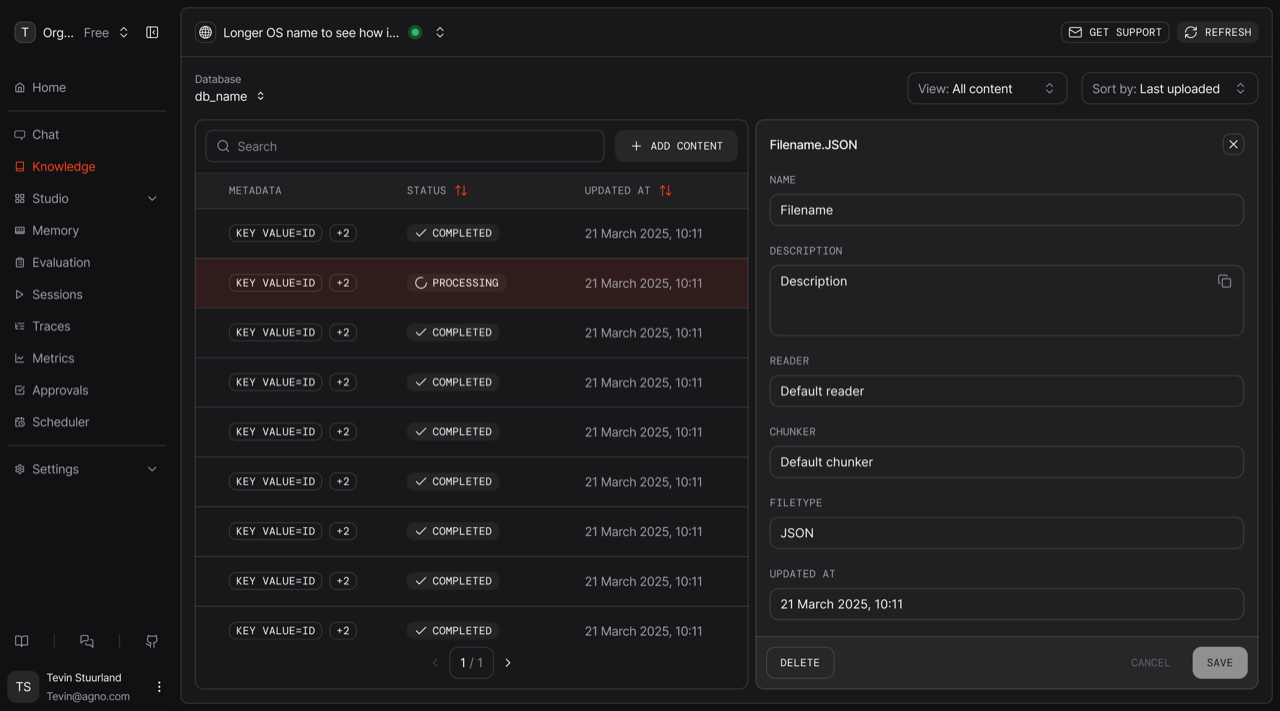This screenshot has width=1280, height=711.
Task: Open user menu three-dots for Tevin Stuurland
Action: point(159,687)
